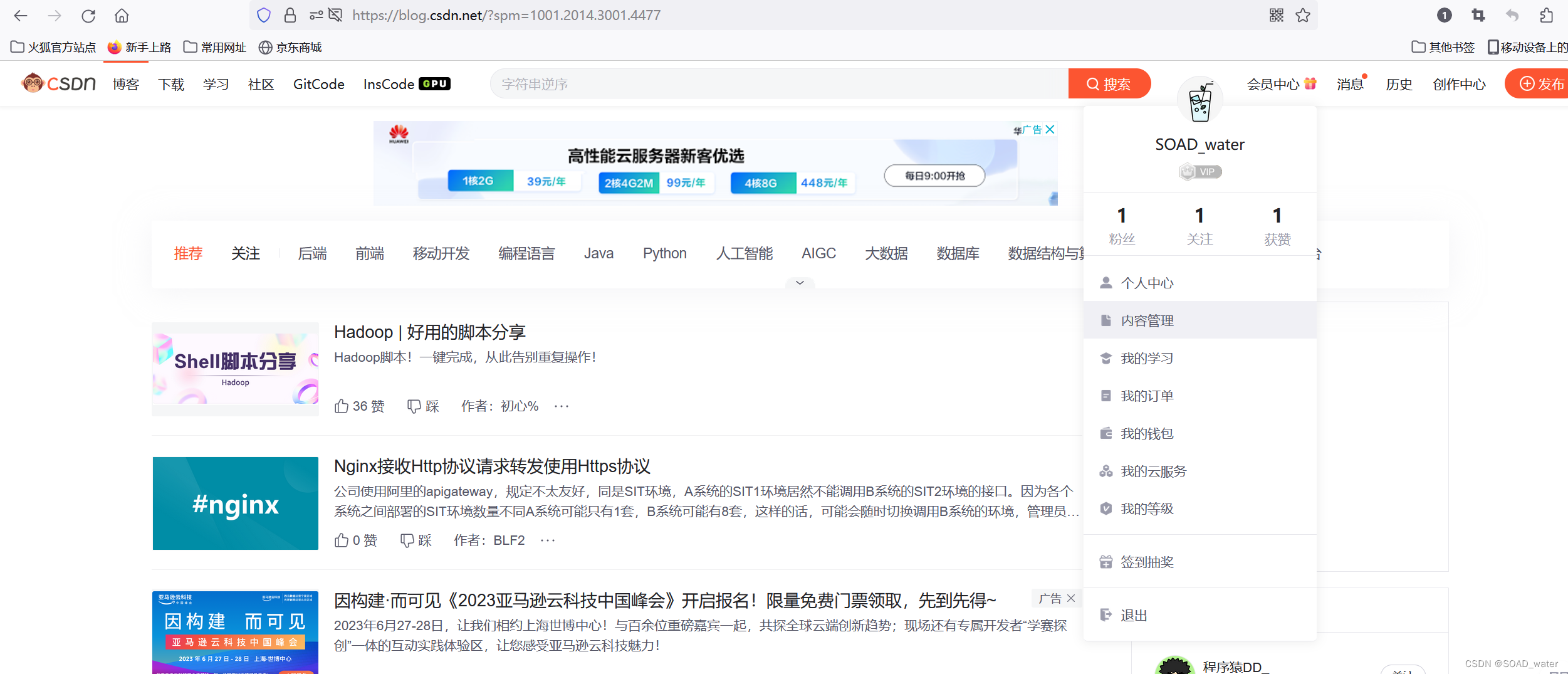The width and height of the screenshot is (1568, 674).
Task: Click the orange 搜索 button
Action: pos(1109,83)
